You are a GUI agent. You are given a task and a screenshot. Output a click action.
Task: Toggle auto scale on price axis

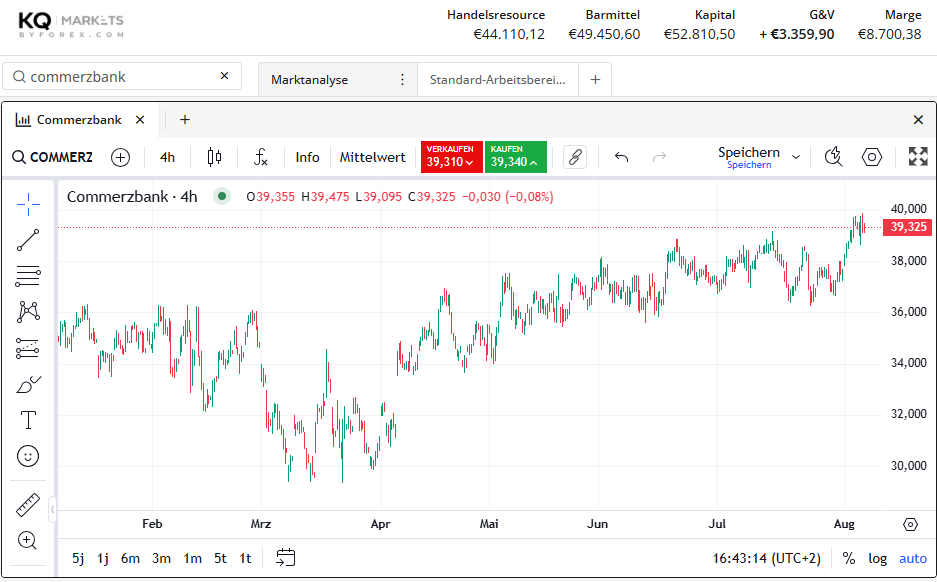pyautogui.click(x=913, y=558)
